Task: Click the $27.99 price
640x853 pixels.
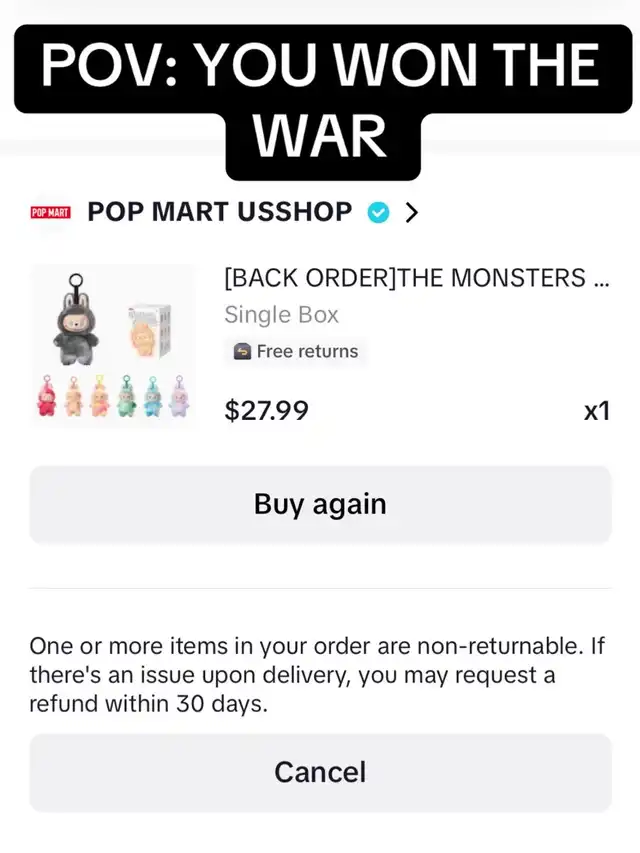Action: point(267,410)
